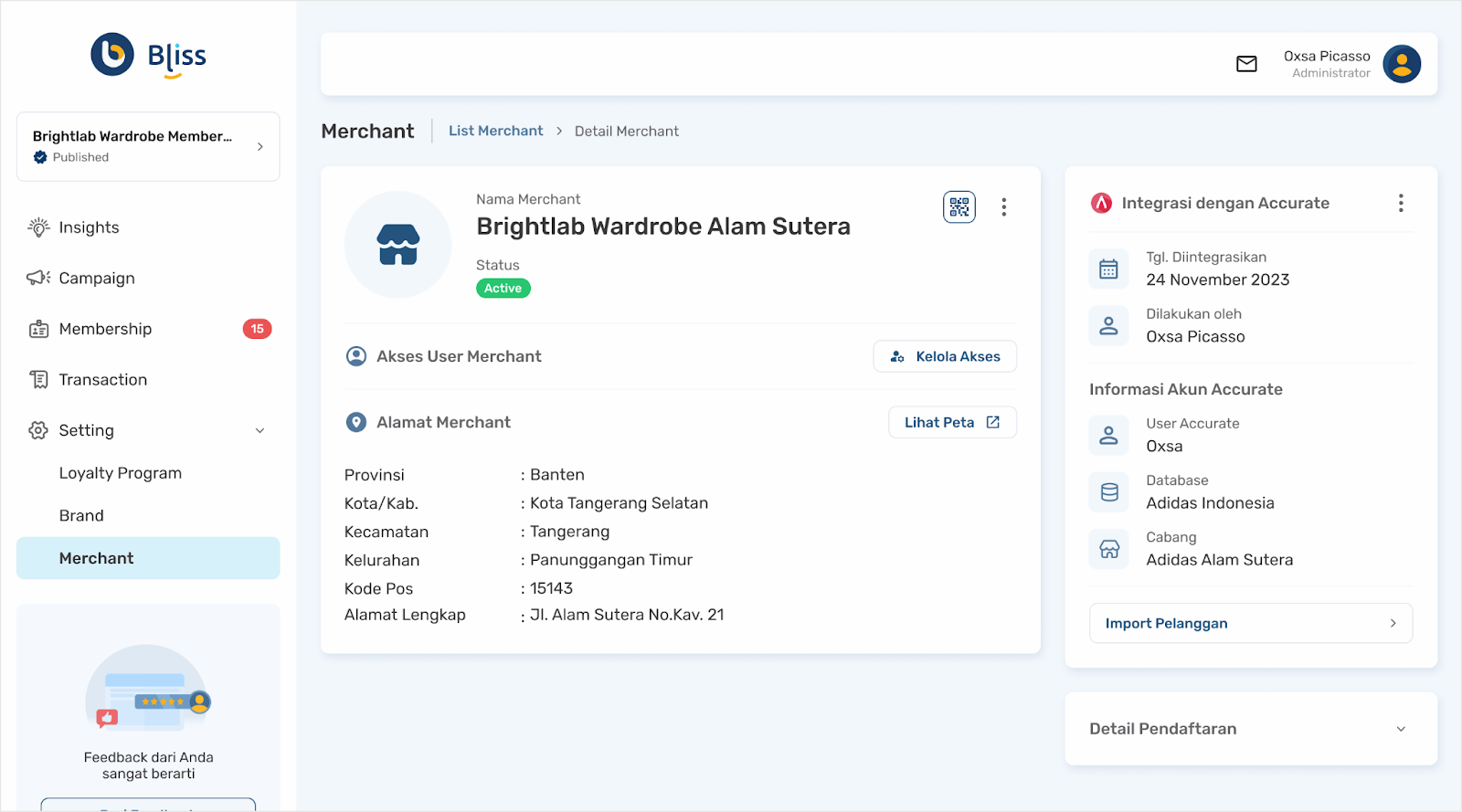This screenshot has height=812, width=1462.
Task: Click the Accurate logo icon
Action: 1102,203
